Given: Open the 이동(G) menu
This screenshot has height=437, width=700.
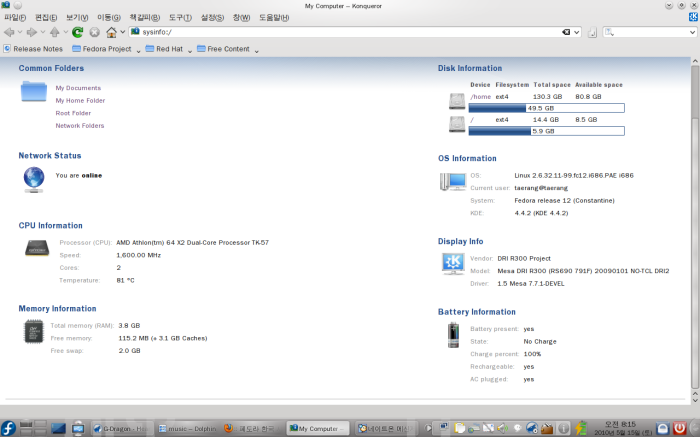Looking at the screenshot, I should (109, 17).
